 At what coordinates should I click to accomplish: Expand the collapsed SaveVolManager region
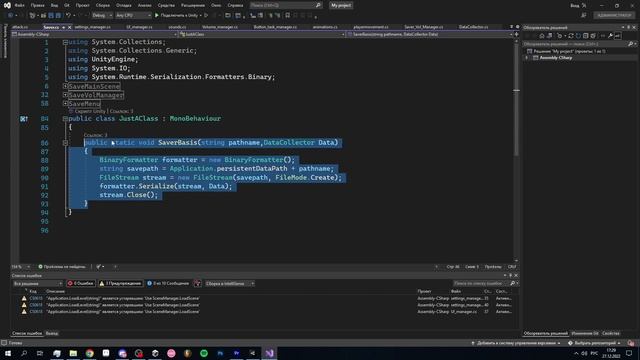coord(65,95)
